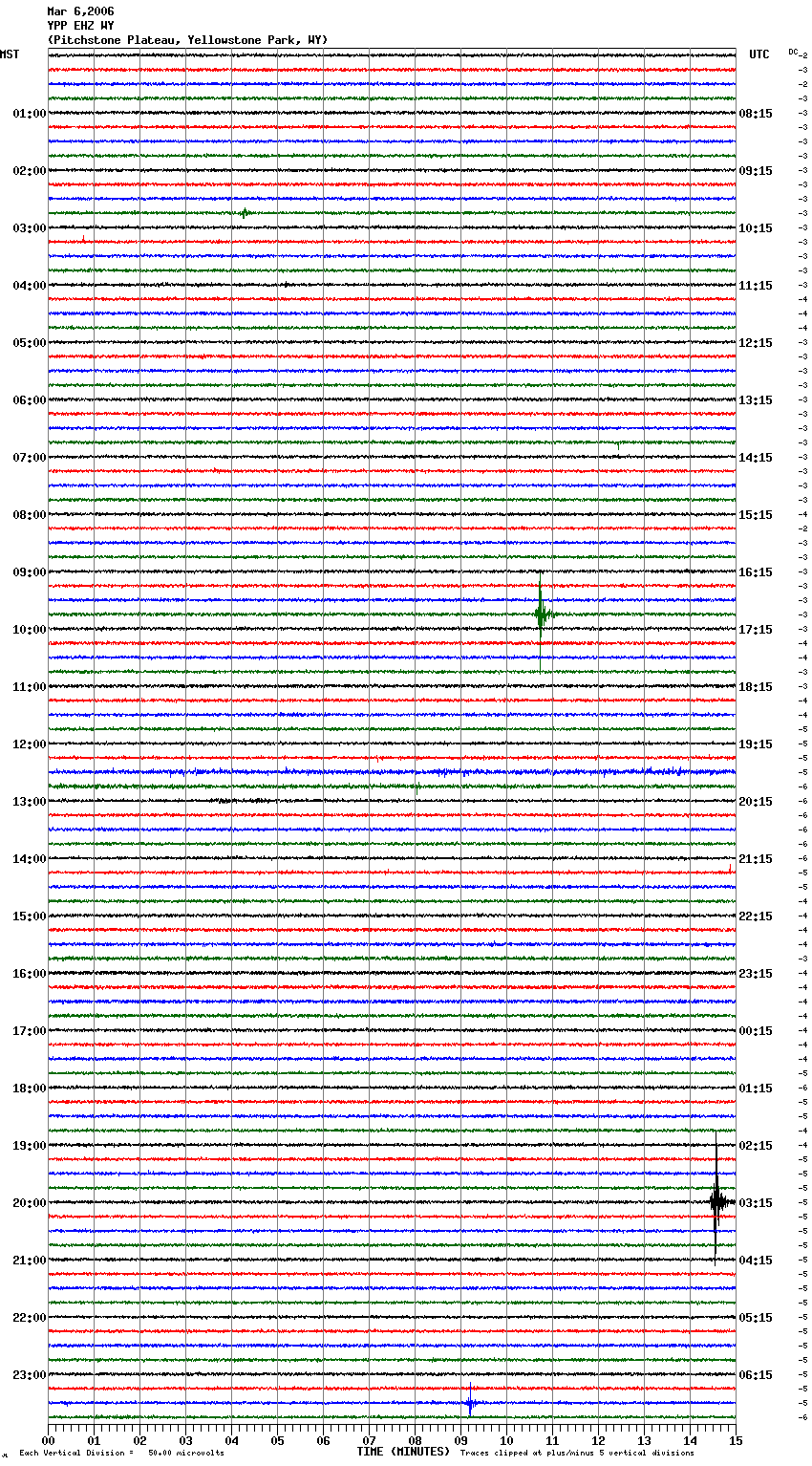The height and width of the screenshot is (1466, 812).
Task: Click the 'UTC' timezone header
Action: [x=759, y=54]
